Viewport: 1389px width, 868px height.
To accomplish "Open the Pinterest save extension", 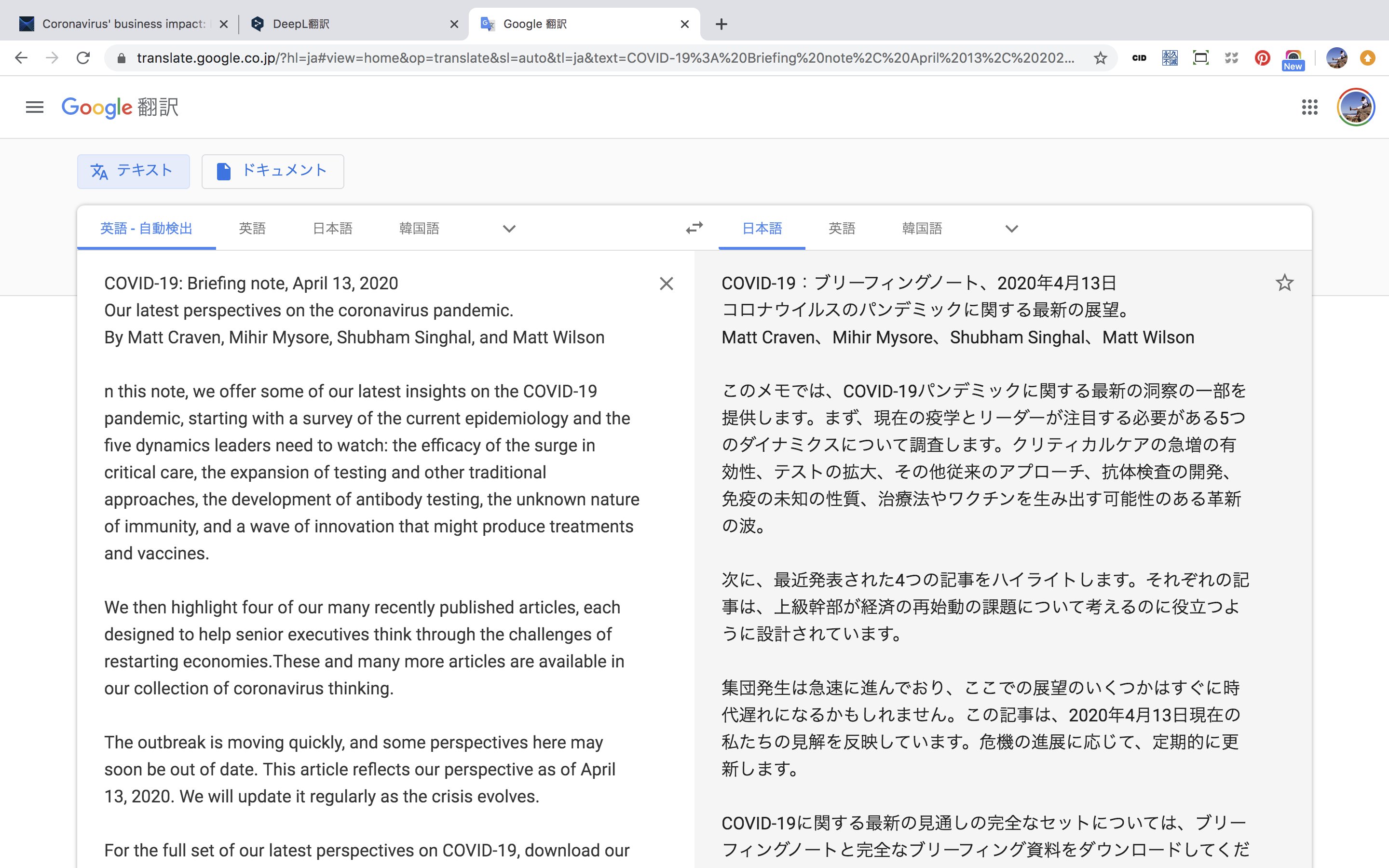I will click(x=1262, y=58).
